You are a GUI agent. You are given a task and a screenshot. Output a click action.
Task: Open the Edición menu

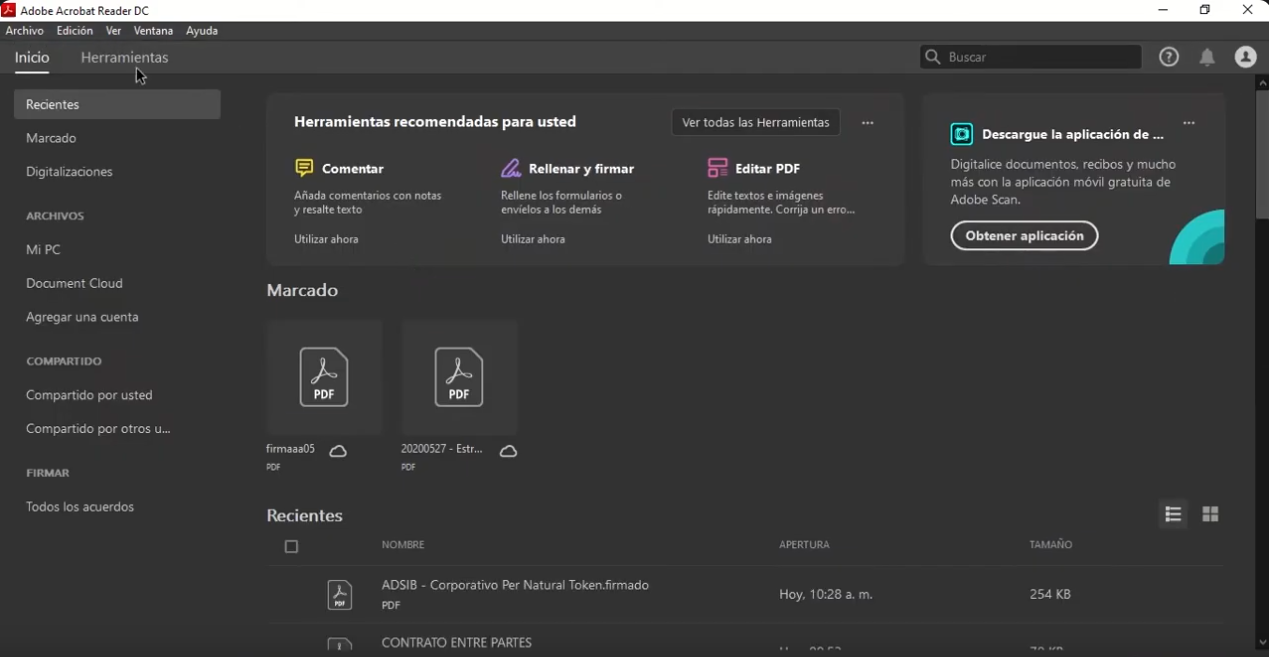click(75, 31)
